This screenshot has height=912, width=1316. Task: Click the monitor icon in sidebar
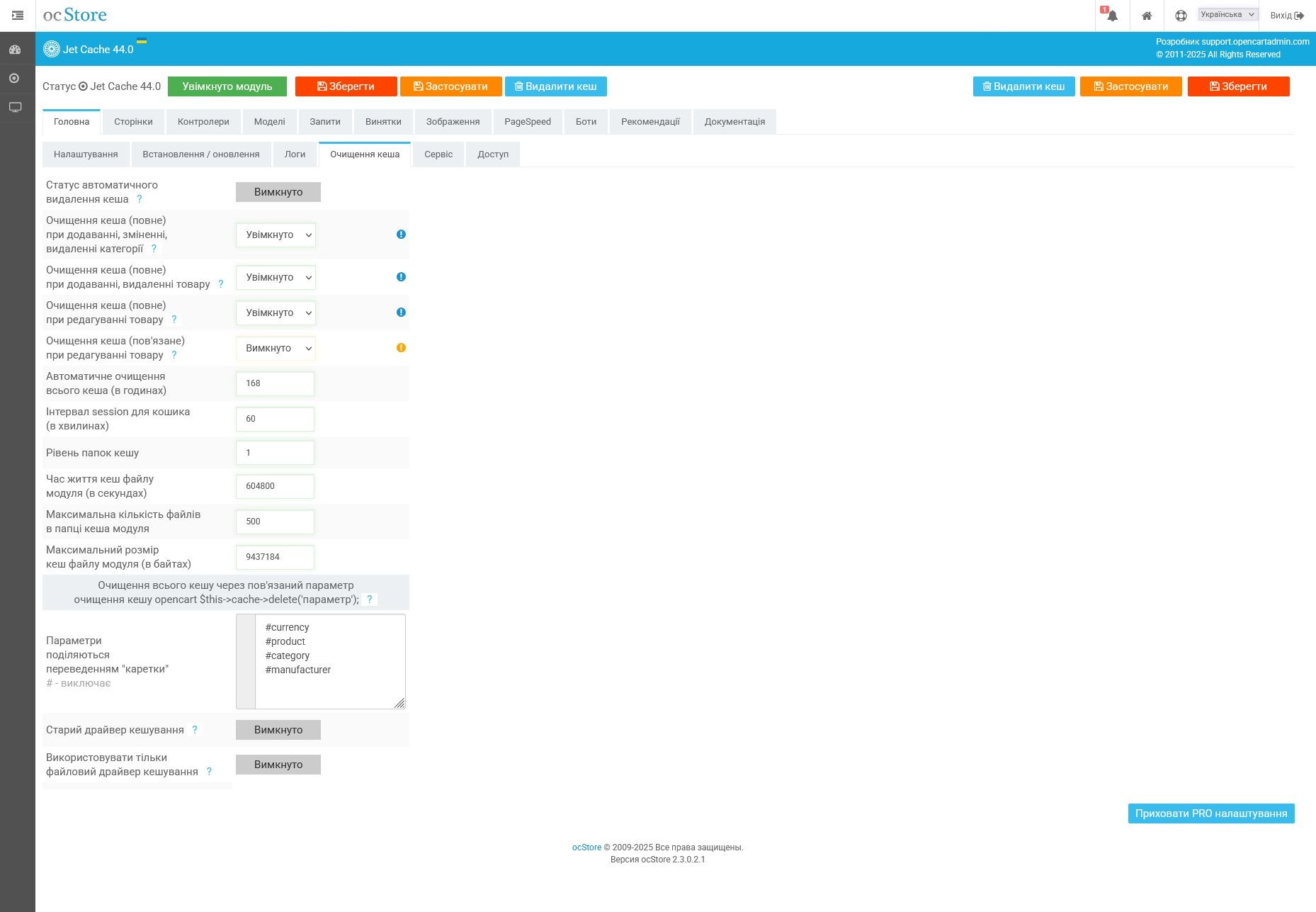(15, 107)
